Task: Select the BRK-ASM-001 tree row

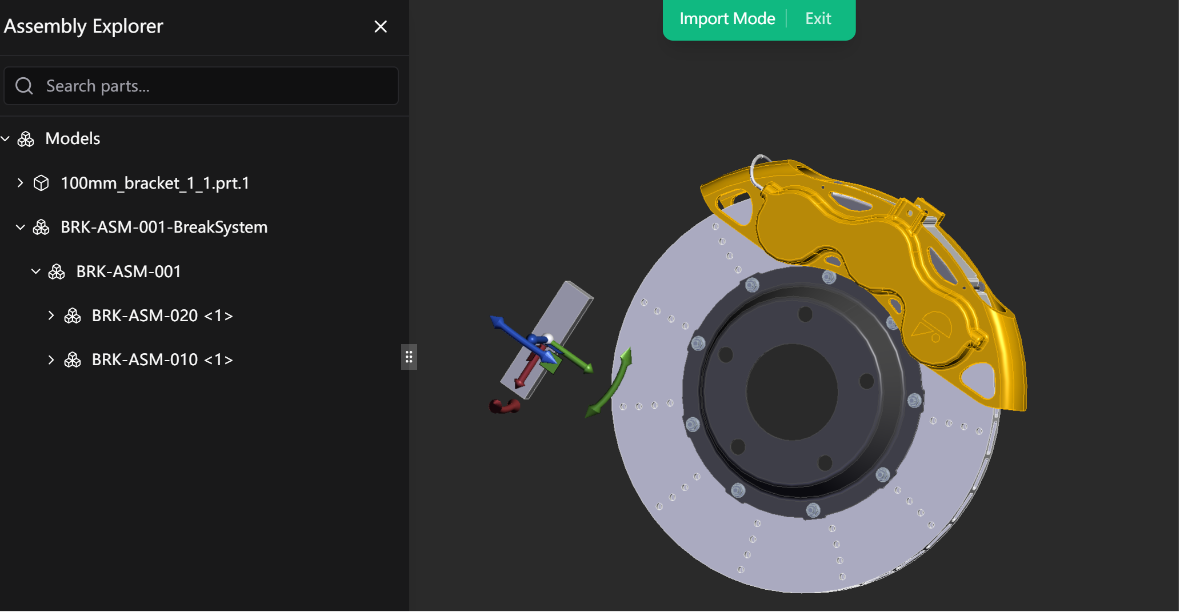Action: click(x=129, y=271)
